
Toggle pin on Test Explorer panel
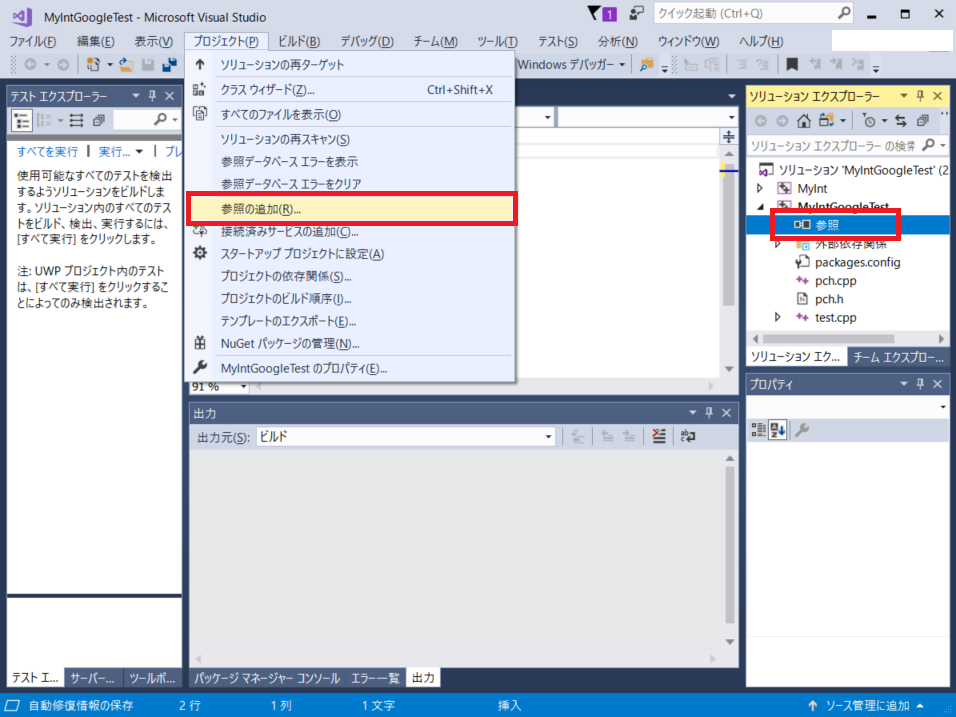152,96
